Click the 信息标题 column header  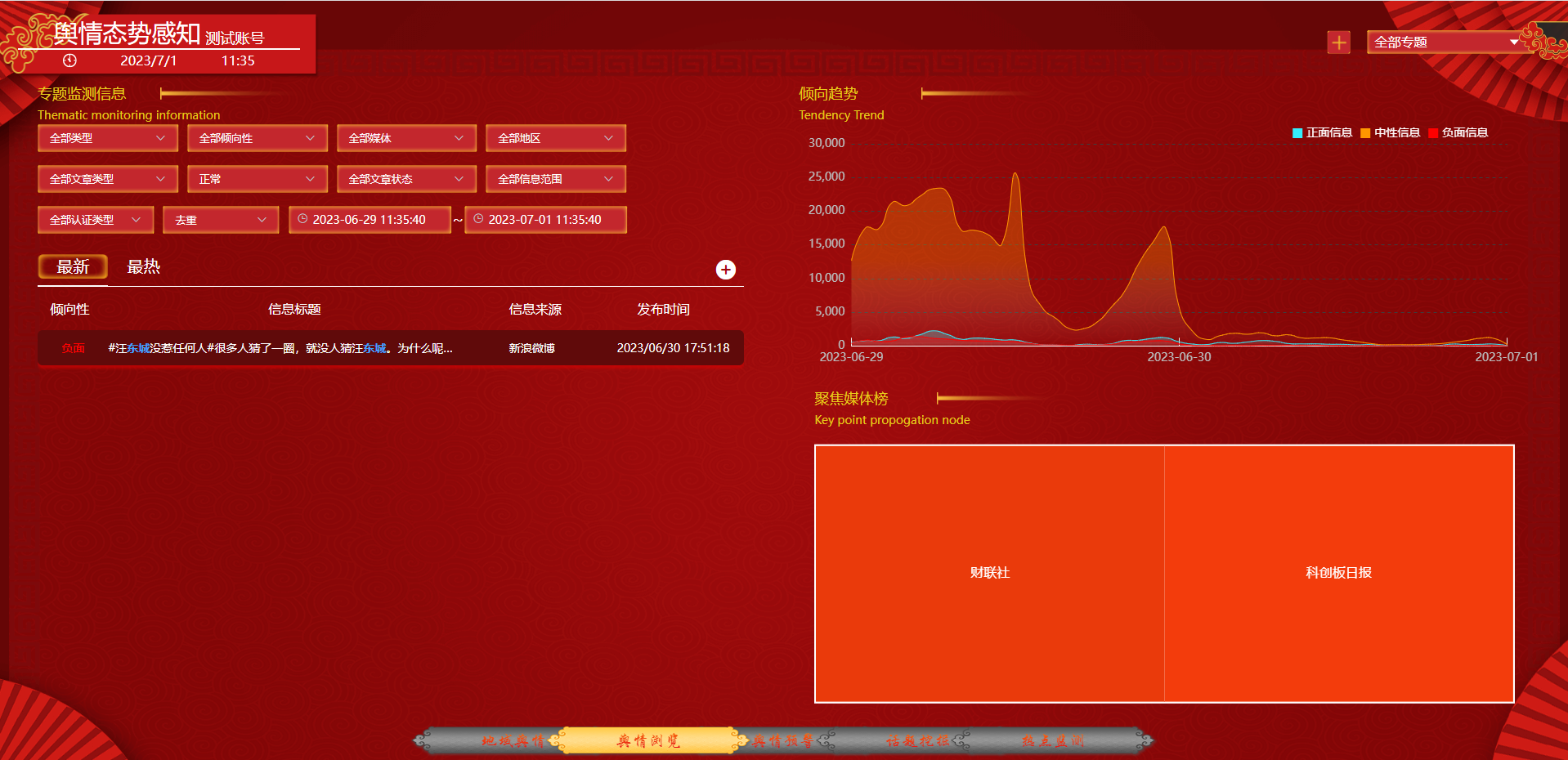click(x=294, y=309)
